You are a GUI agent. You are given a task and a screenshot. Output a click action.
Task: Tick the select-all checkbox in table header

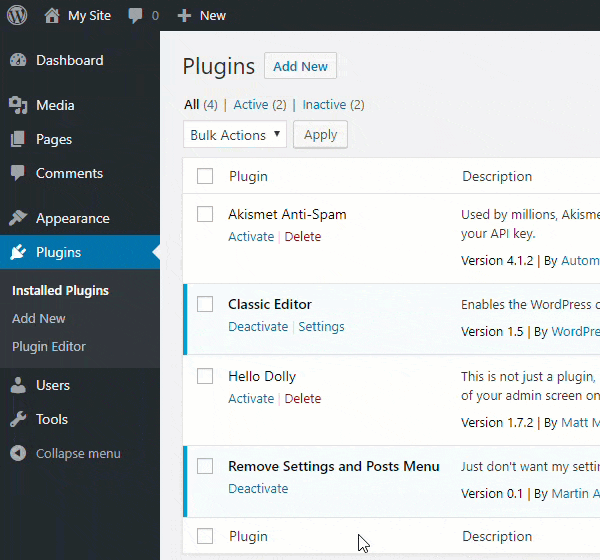pyautogui.click(x=205, y=176)
